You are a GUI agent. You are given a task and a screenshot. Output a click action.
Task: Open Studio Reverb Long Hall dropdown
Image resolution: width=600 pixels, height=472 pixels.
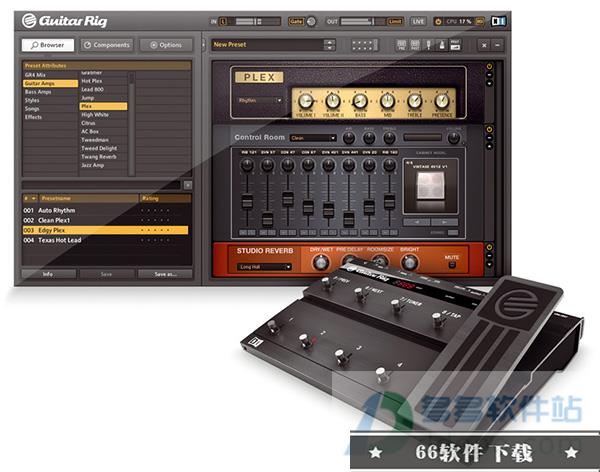[x=264, y=267]
